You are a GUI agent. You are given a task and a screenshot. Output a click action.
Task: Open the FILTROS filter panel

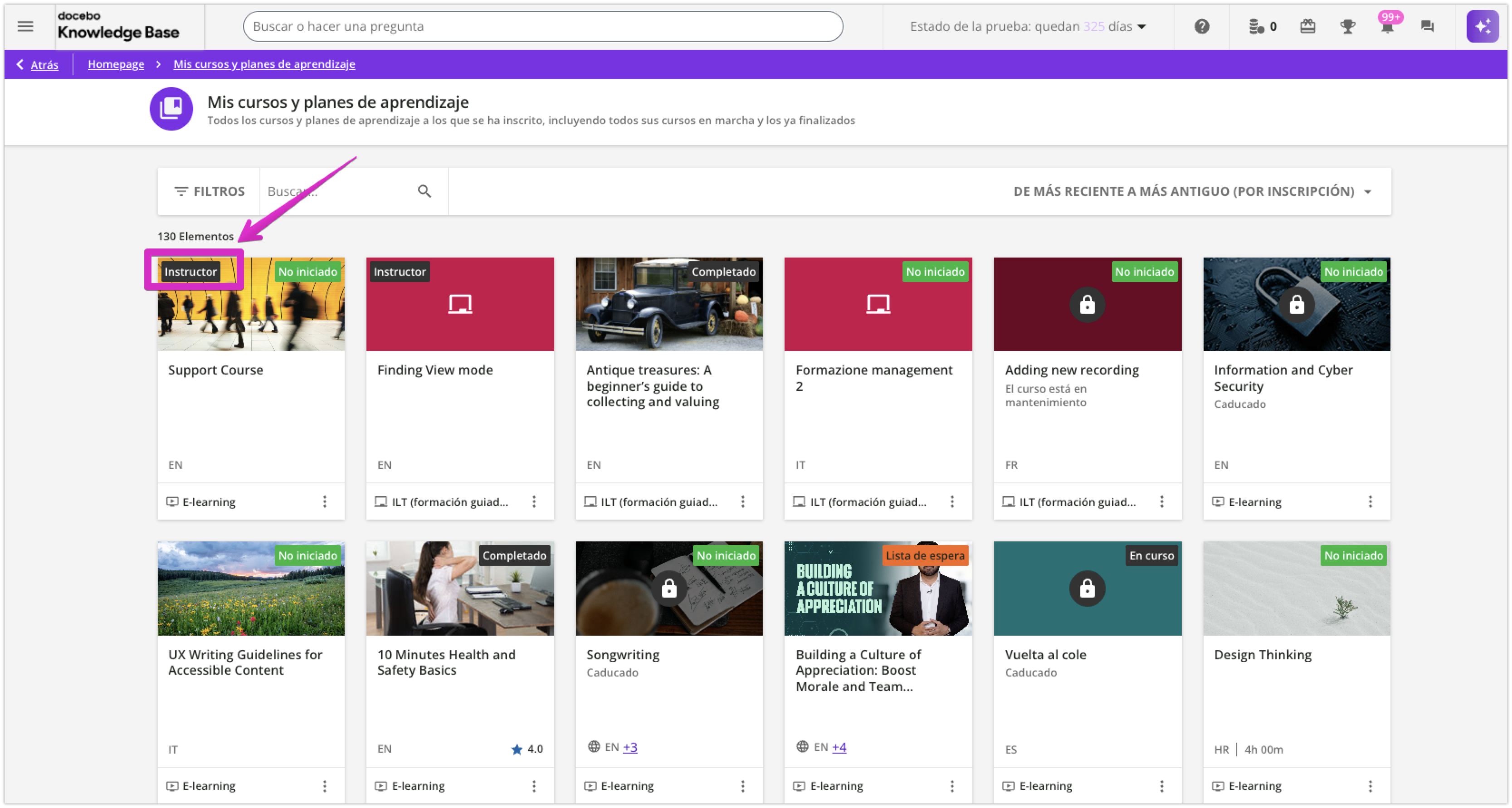pos(209,191)
